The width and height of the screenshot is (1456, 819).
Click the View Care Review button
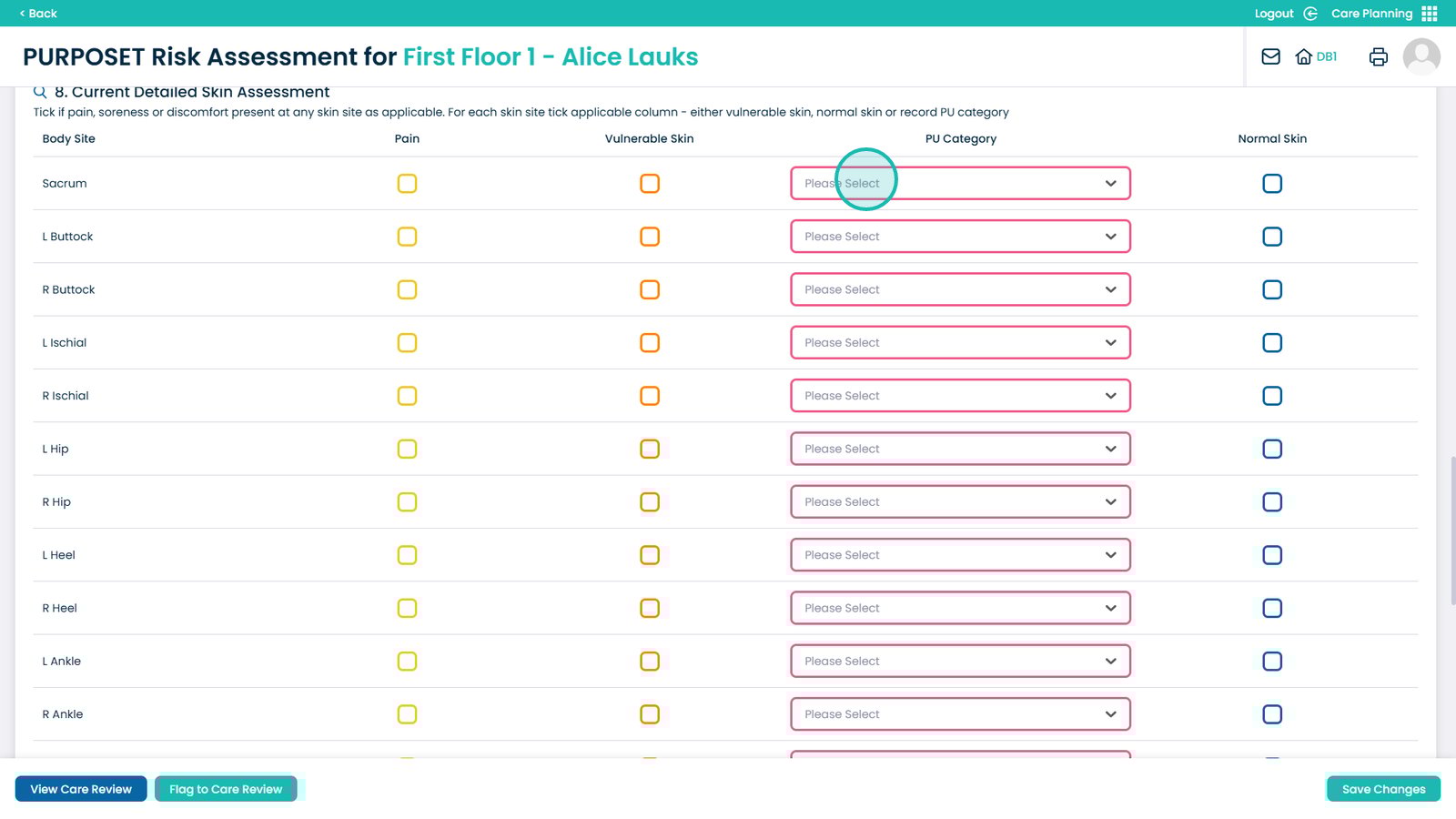(81, 789)
